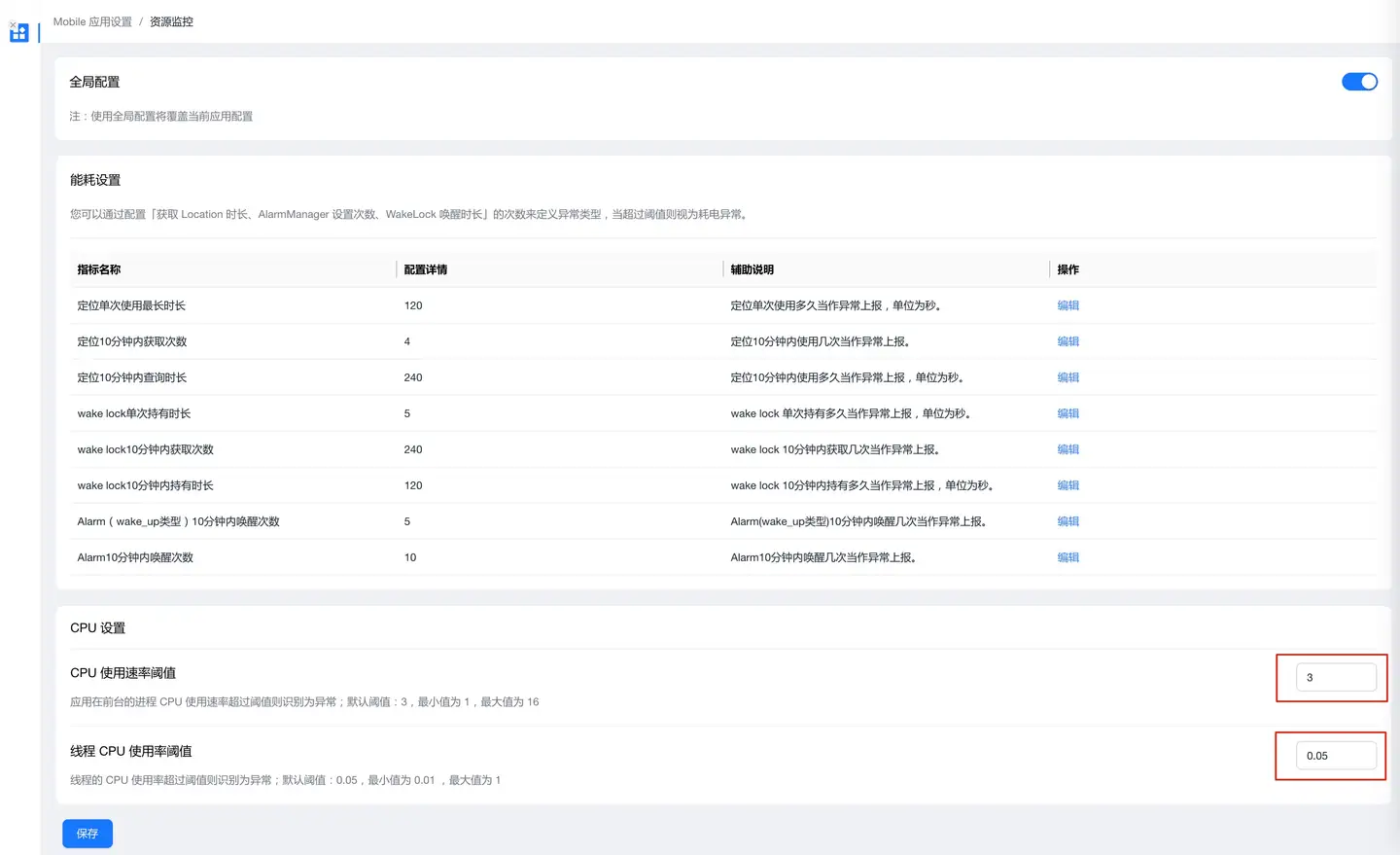Click the 指标名称 column header
The width and height of the screenshot is (1400, 855).
(99, 269)
